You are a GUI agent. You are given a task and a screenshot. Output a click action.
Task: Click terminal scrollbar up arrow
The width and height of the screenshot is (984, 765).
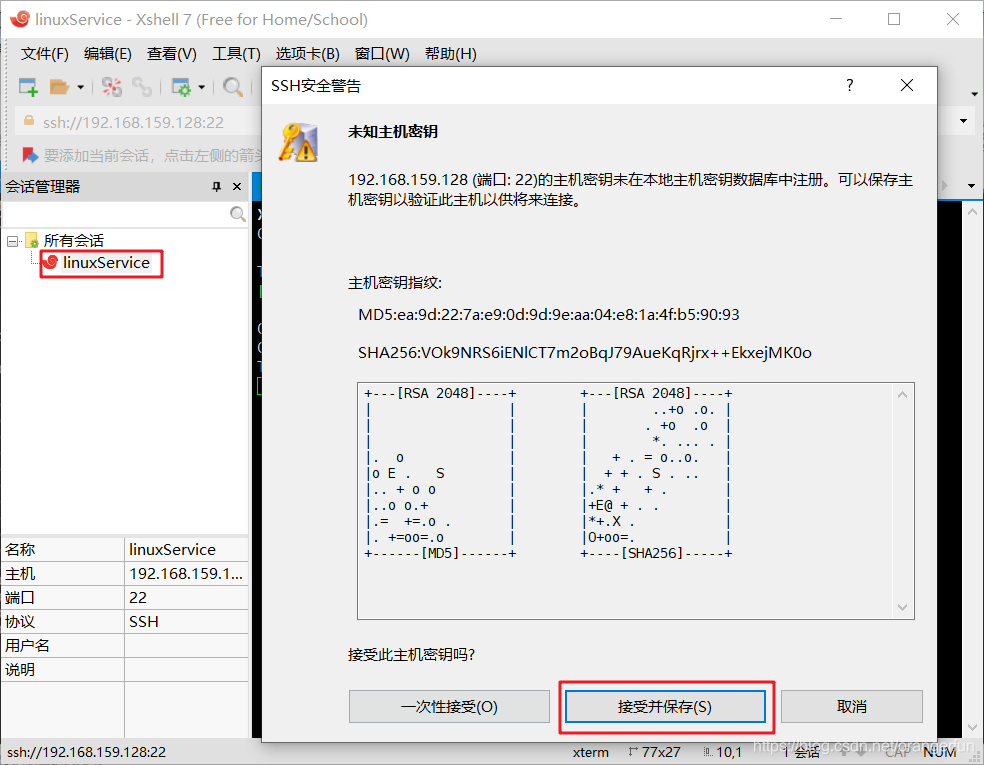click(972, 212)
